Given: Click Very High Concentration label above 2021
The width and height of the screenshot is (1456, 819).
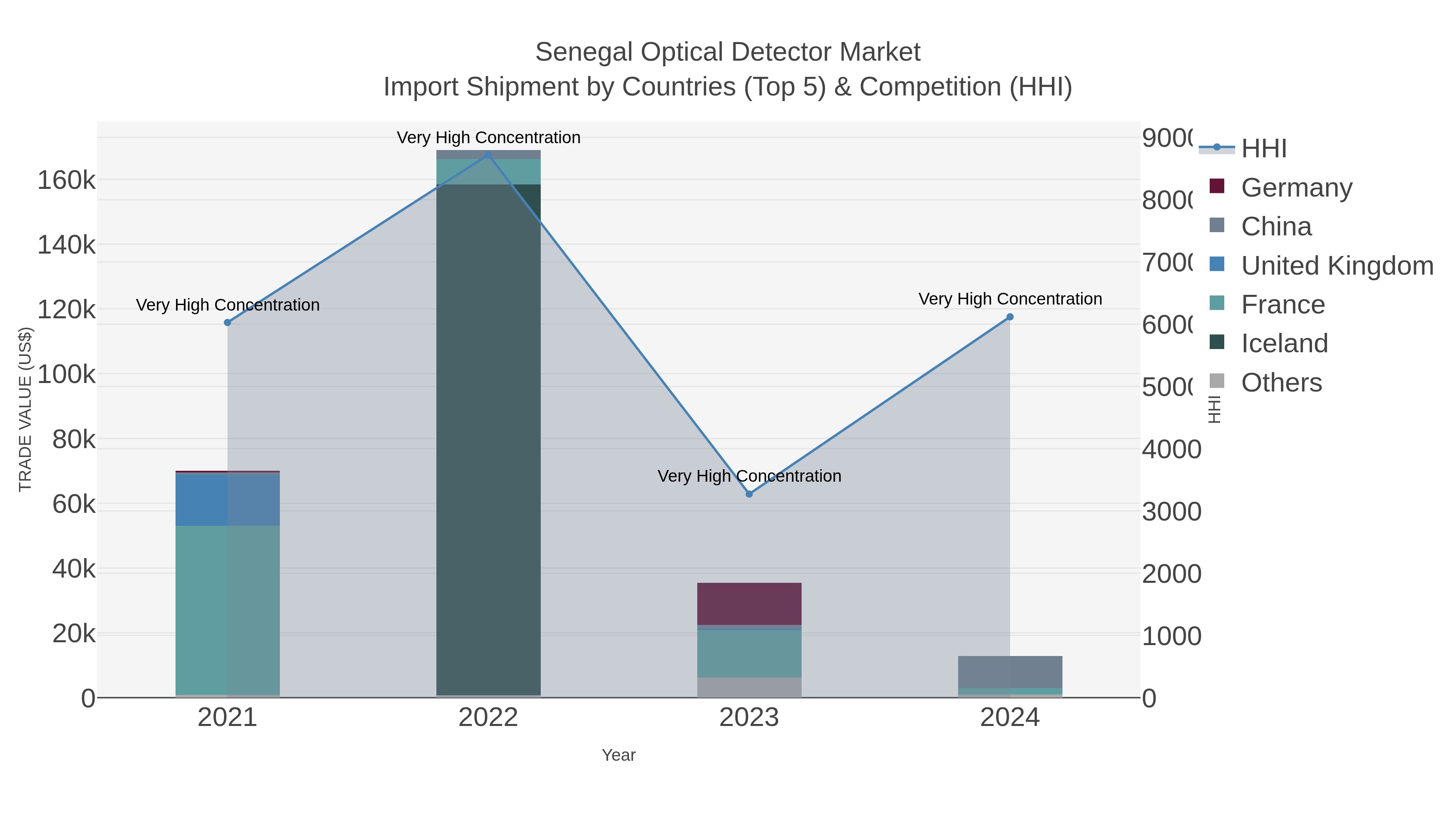Looking at the screenshot, I should [x=227, y=305].
